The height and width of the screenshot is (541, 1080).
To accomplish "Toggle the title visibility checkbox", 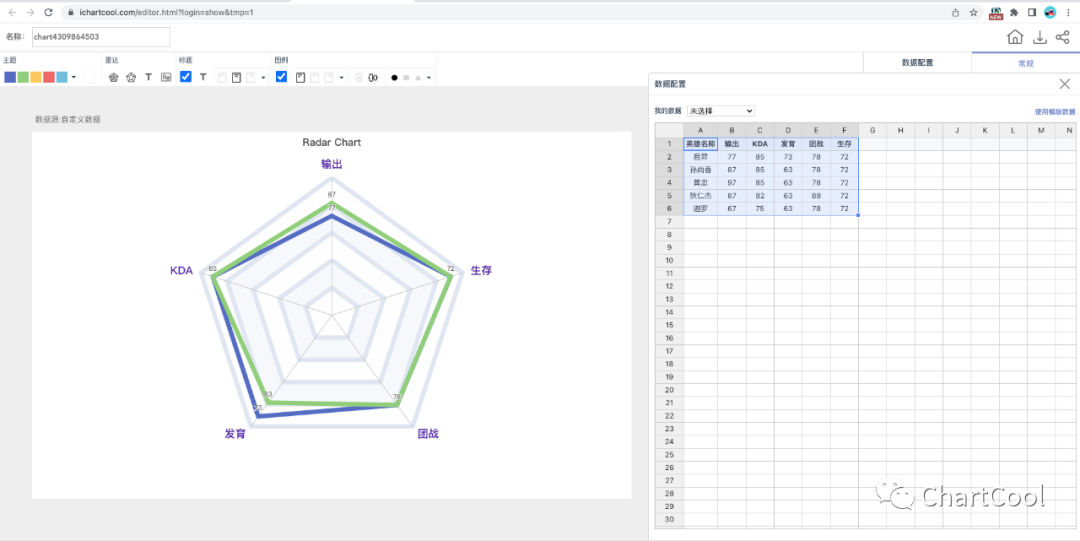I will click(185, 76).
